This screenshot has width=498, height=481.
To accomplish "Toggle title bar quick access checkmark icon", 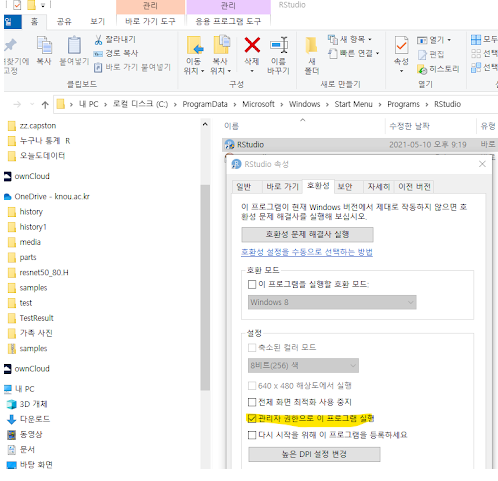I will click(x=17, y=5).
